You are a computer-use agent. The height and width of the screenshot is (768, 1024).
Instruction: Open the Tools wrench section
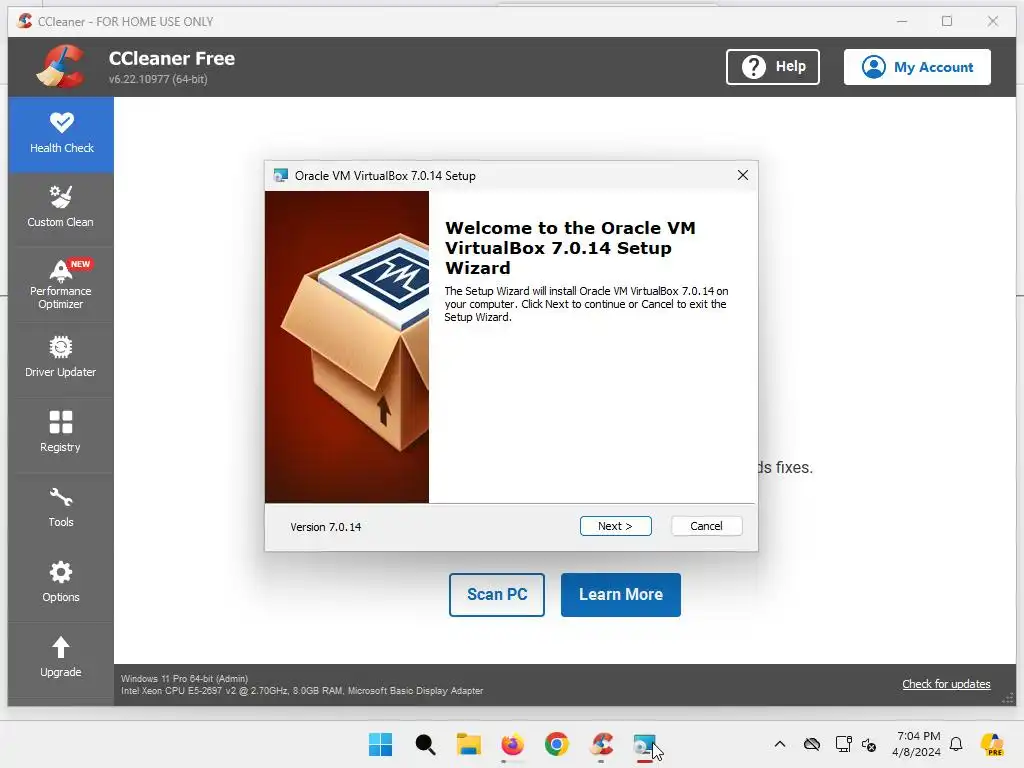61,507
